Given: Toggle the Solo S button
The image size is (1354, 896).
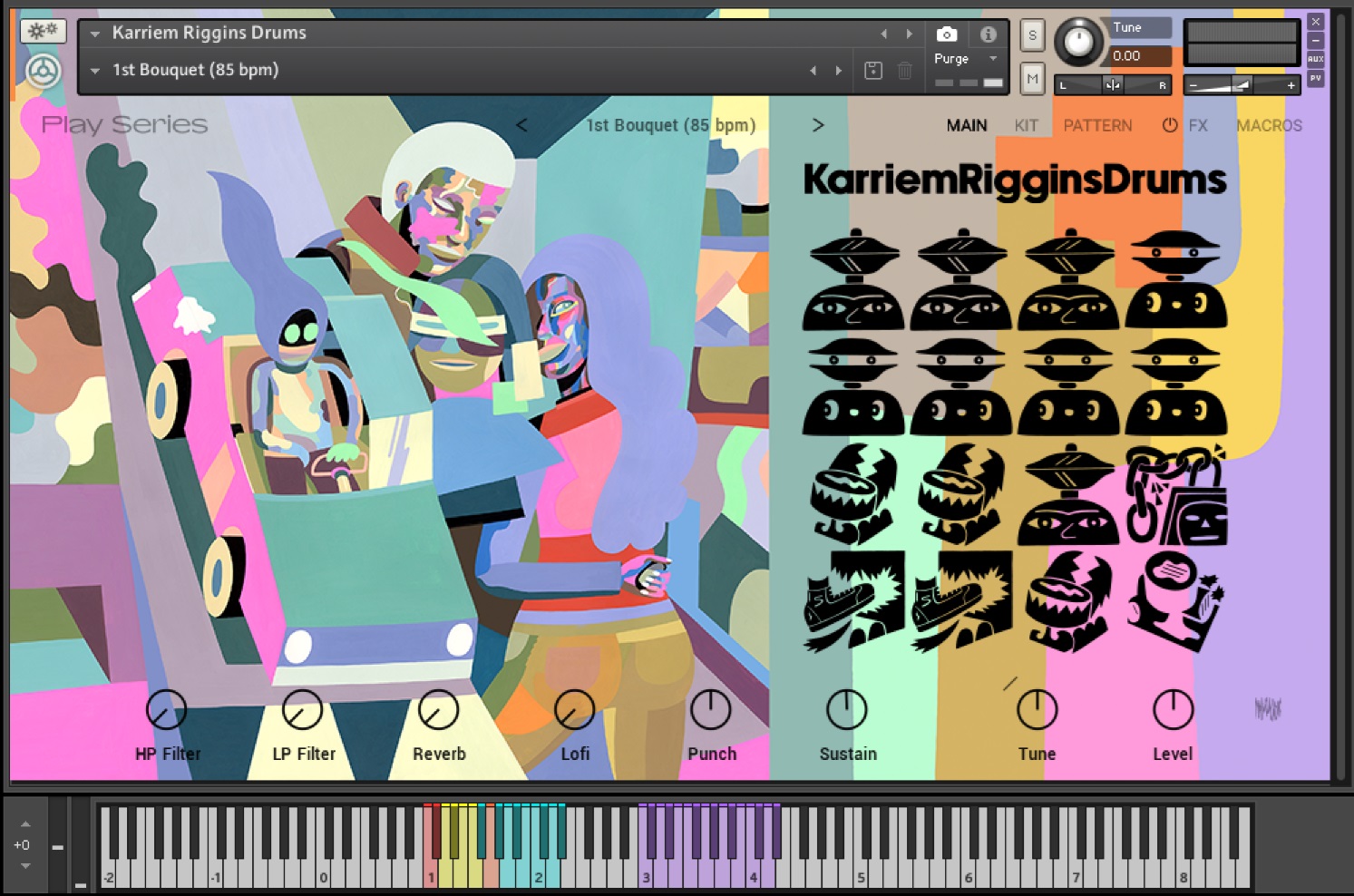Looking at the screenshot, I should coord(1032,35).
